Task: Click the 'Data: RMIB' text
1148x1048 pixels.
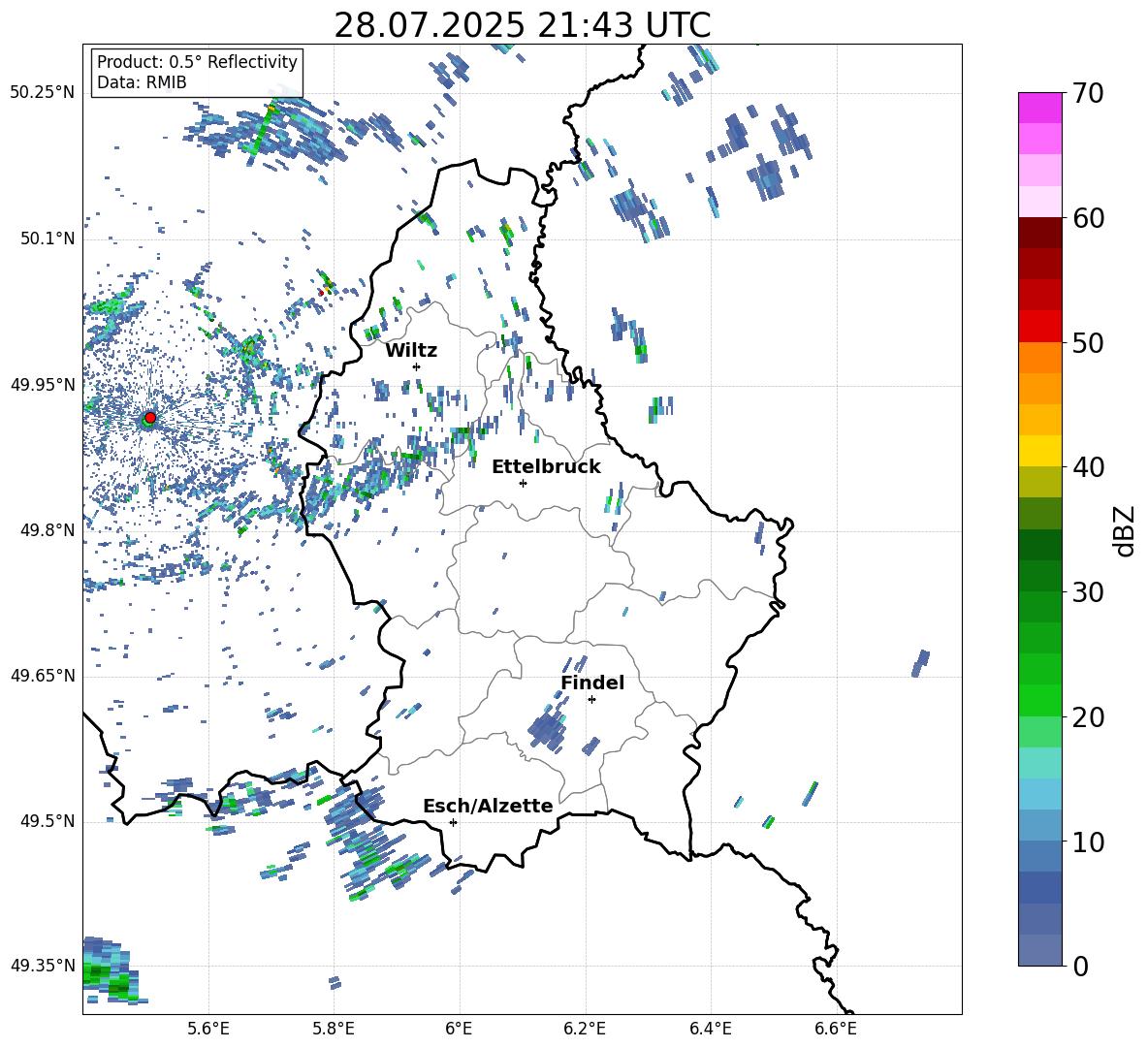Action: click(142, 82)
